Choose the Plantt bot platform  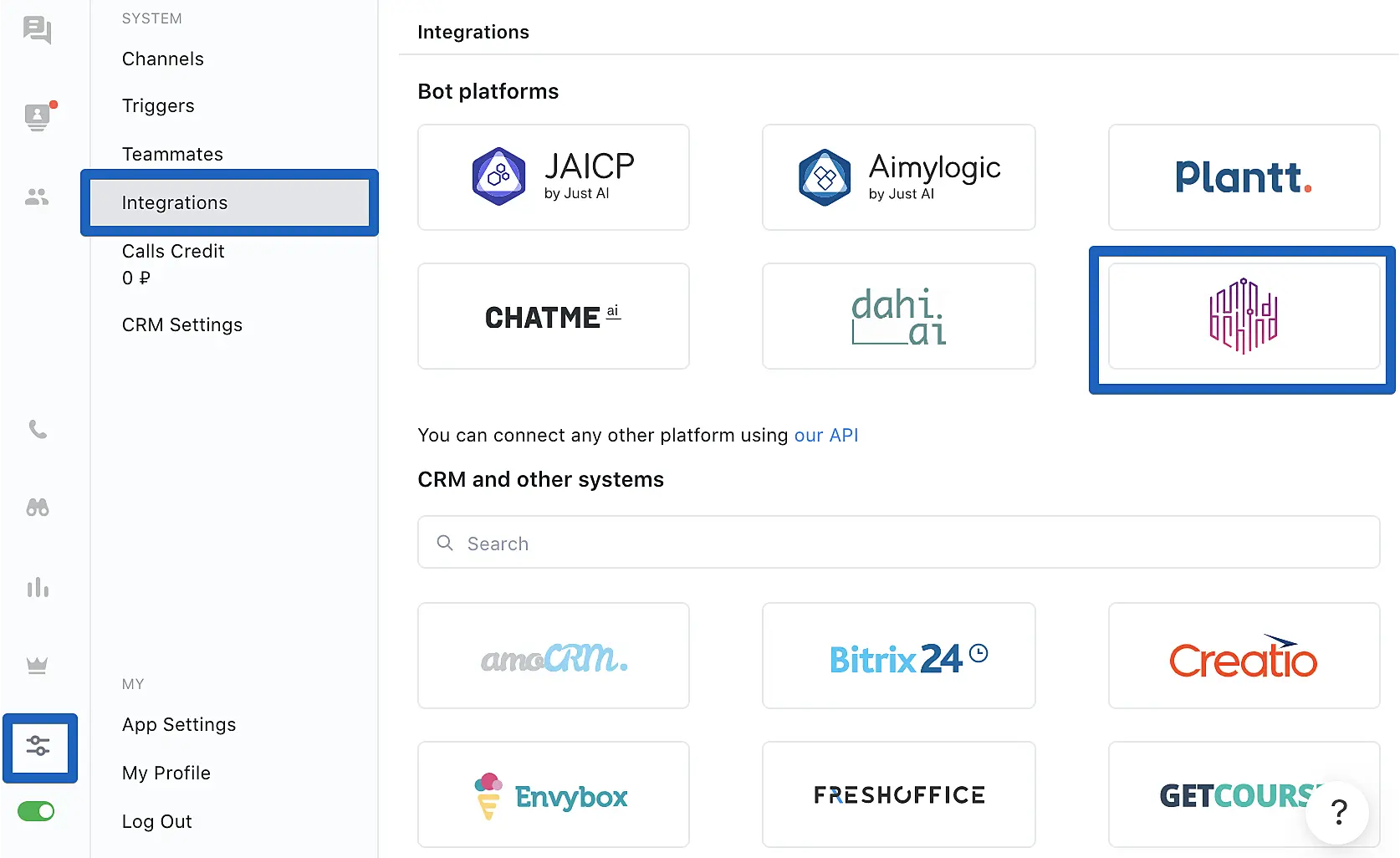click(x=1244, y=177)
